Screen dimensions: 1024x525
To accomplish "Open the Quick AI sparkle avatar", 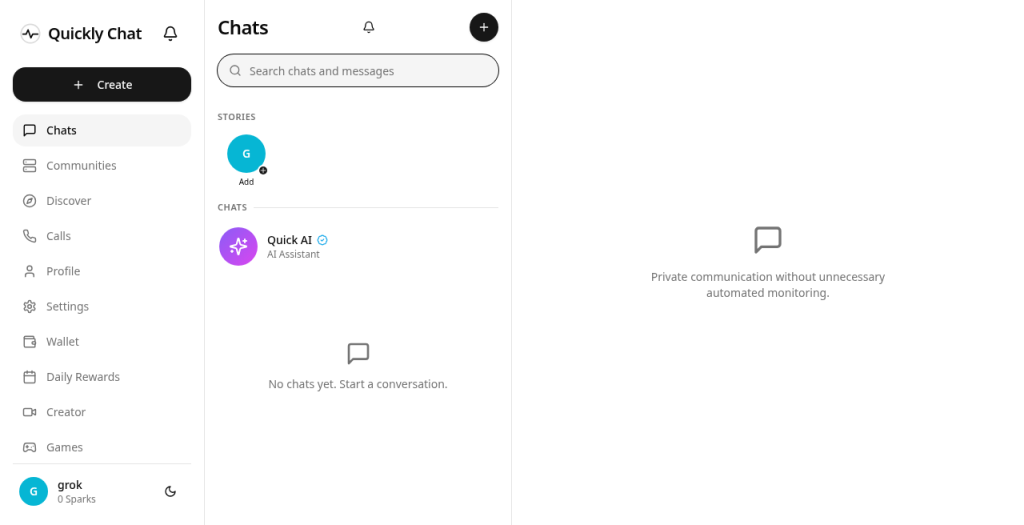I will pyautogui.click(x=238, y=246).
